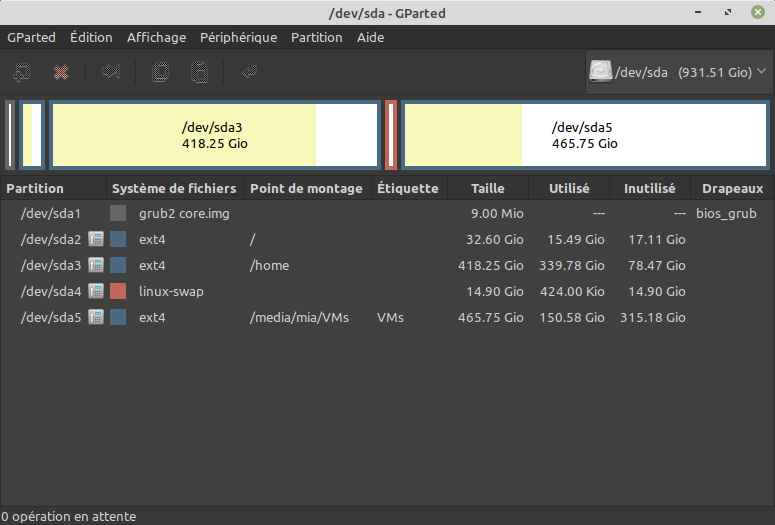Open the GParted menu

31,38
